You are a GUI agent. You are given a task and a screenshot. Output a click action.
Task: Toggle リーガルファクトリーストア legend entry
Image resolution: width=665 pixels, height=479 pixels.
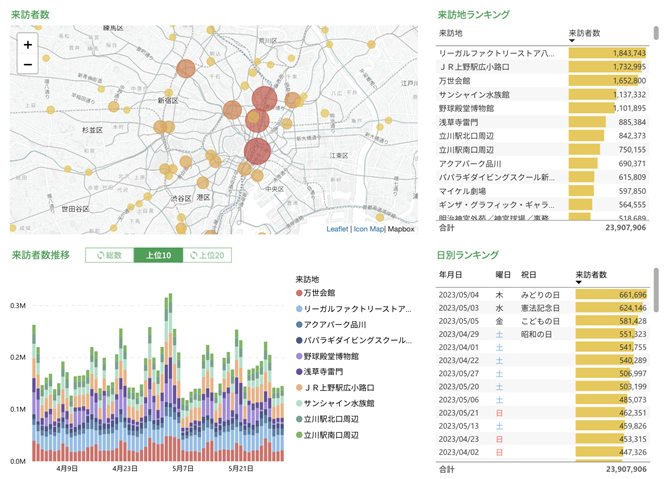353,309
